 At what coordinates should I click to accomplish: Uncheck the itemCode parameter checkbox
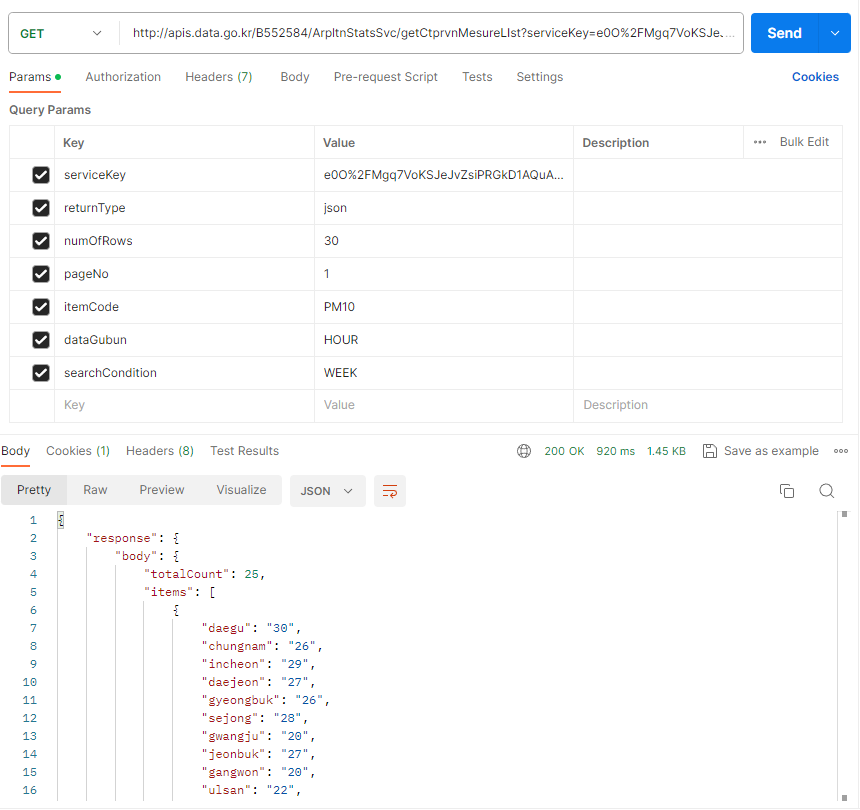tap(41, 307)
